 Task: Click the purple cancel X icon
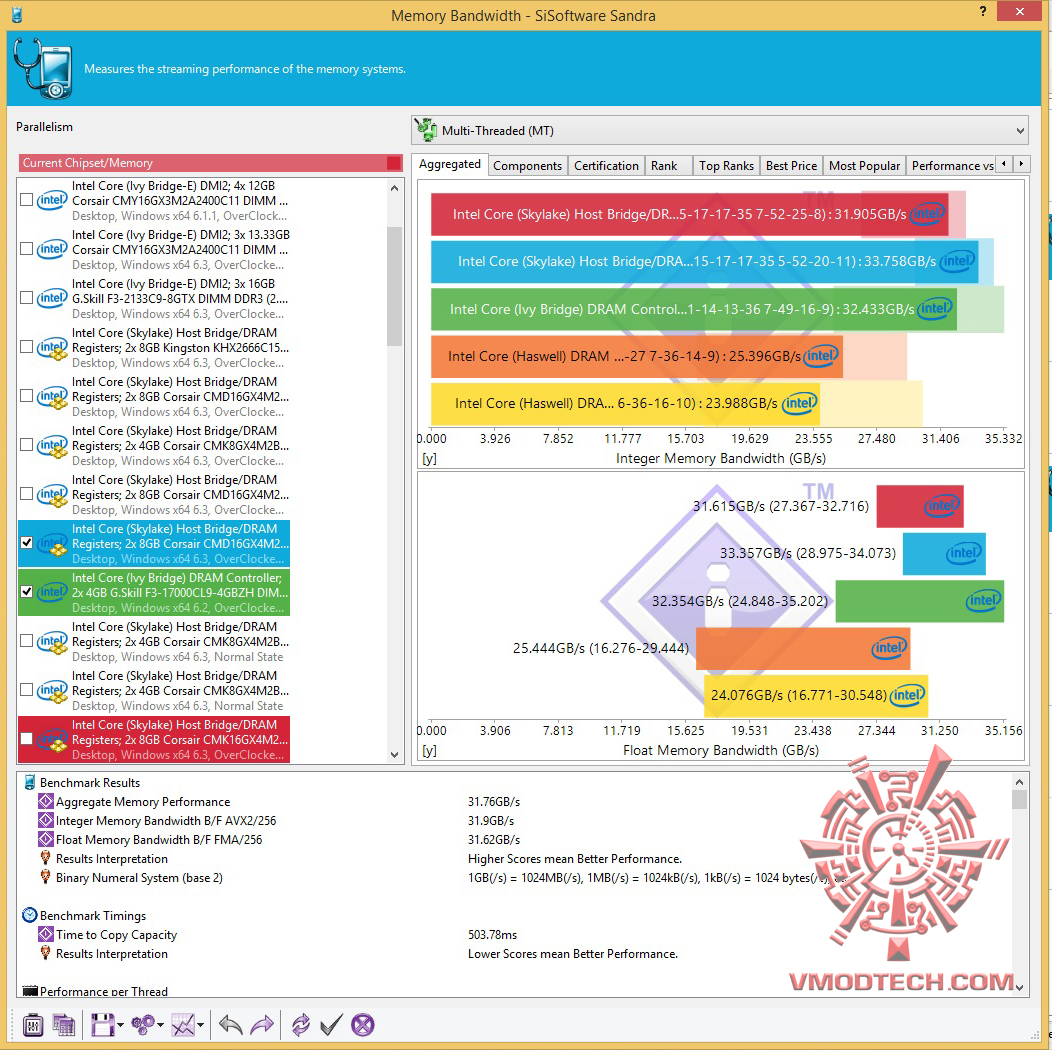click(362, 1025)
